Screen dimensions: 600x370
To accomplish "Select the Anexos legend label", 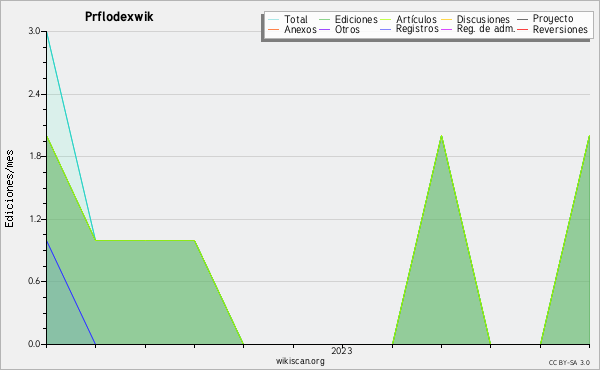I will coord(300,29).
